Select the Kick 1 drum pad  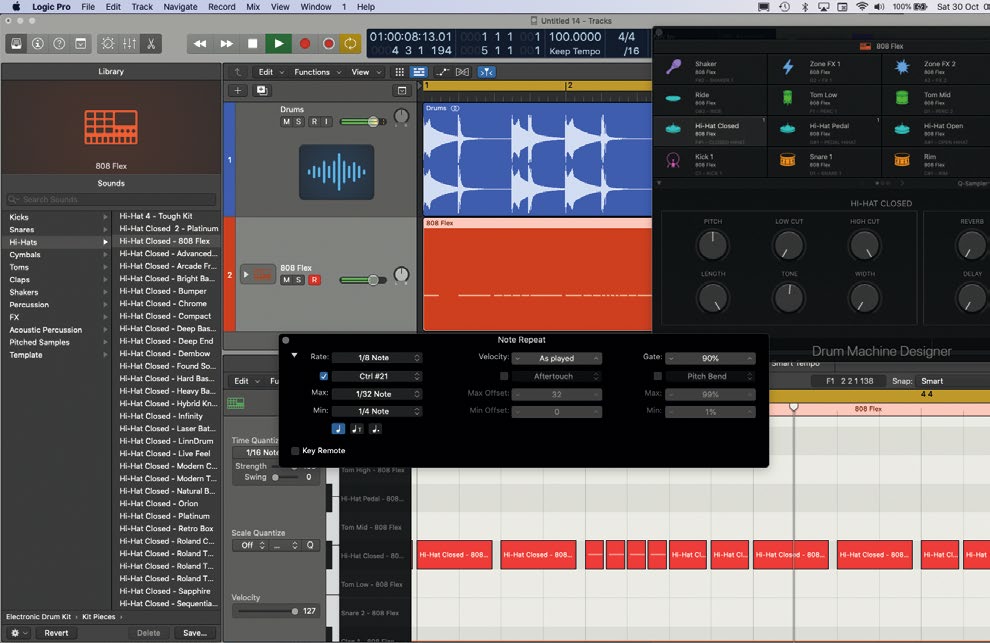(710, 161)
